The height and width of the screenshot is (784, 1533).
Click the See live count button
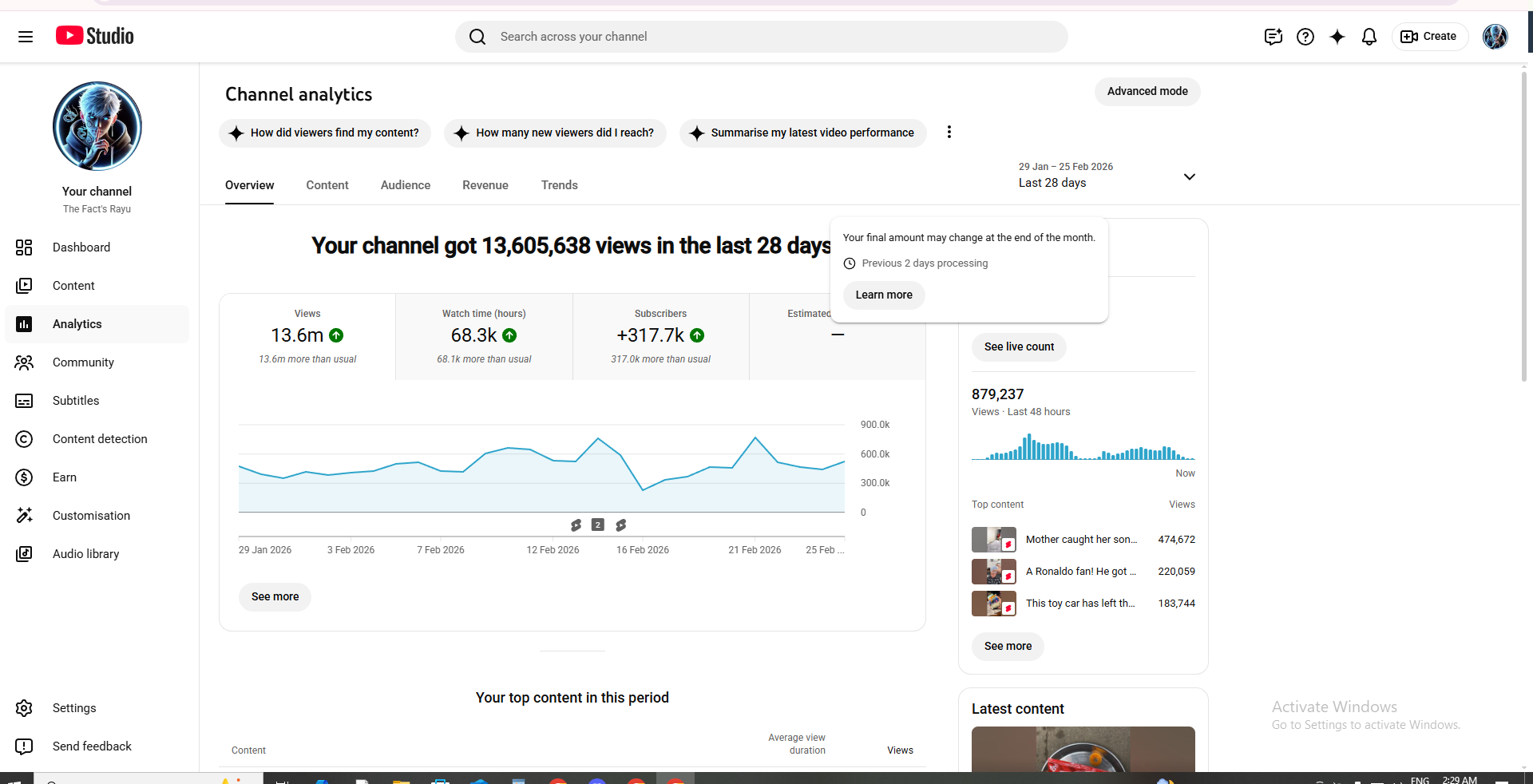(x=1018, y=347)
